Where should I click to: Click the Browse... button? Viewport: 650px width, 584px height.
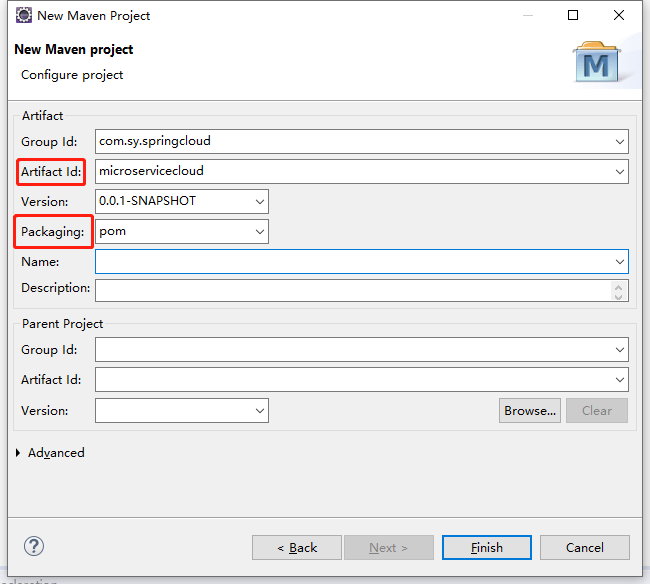click(530, 410)
